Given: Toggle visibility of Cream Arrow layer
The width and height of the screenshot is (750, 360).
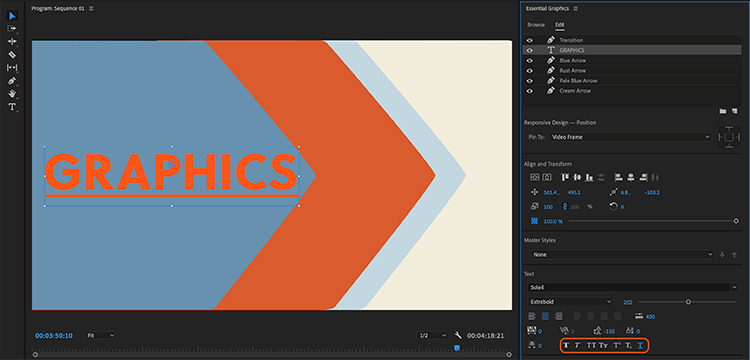Looking at the screenshot, I should (529, 91).
